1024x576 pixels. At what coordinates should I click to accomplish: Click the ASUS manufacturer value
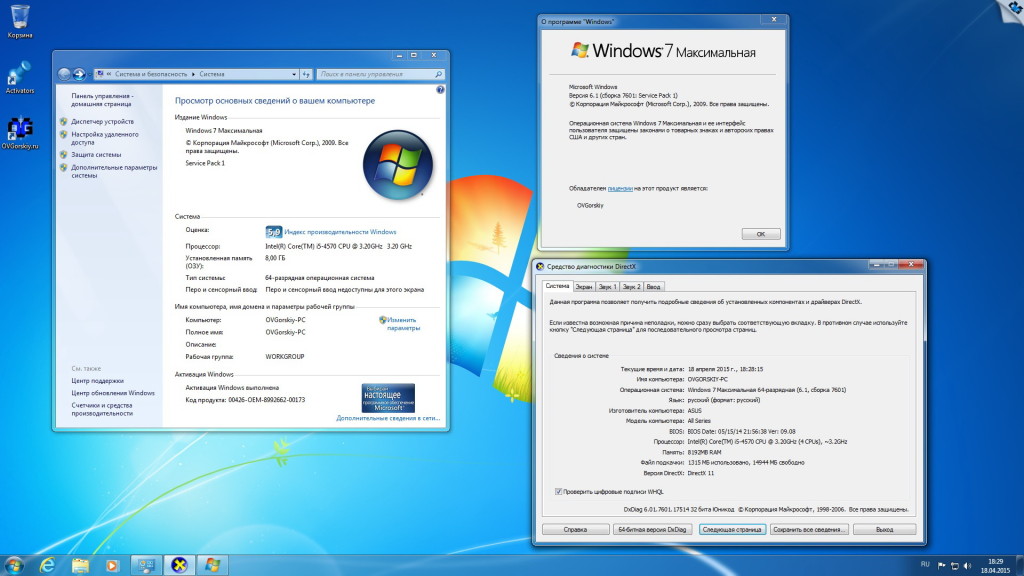695,411
